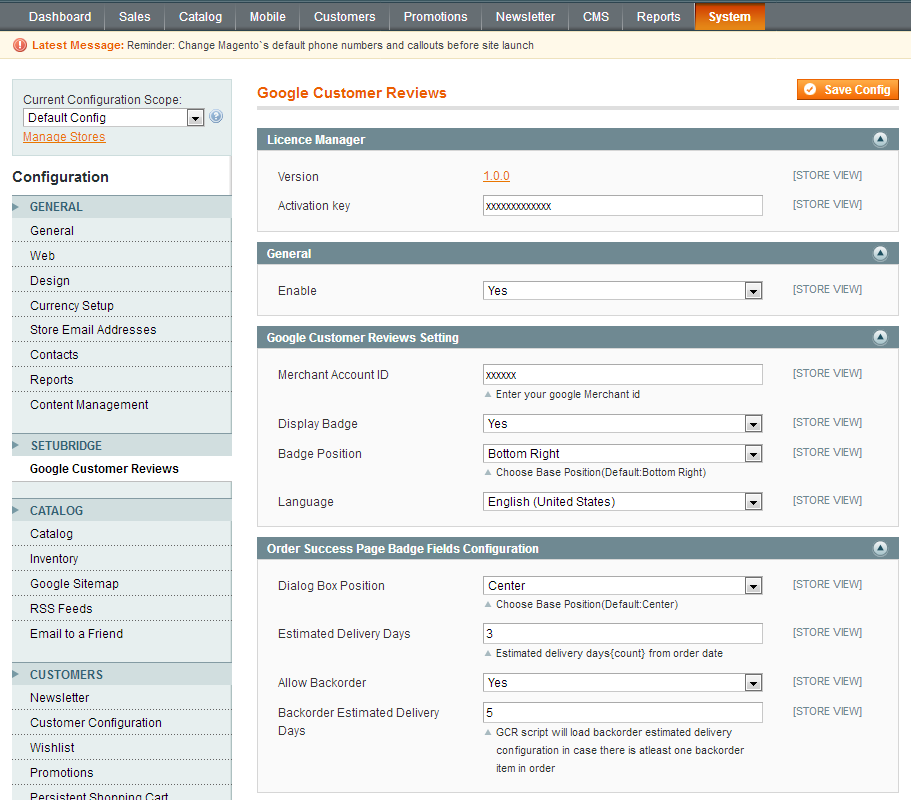Open the Current Configuration Scope dropdown
Screen dimensions: 911x800
[x=113, y=118]
